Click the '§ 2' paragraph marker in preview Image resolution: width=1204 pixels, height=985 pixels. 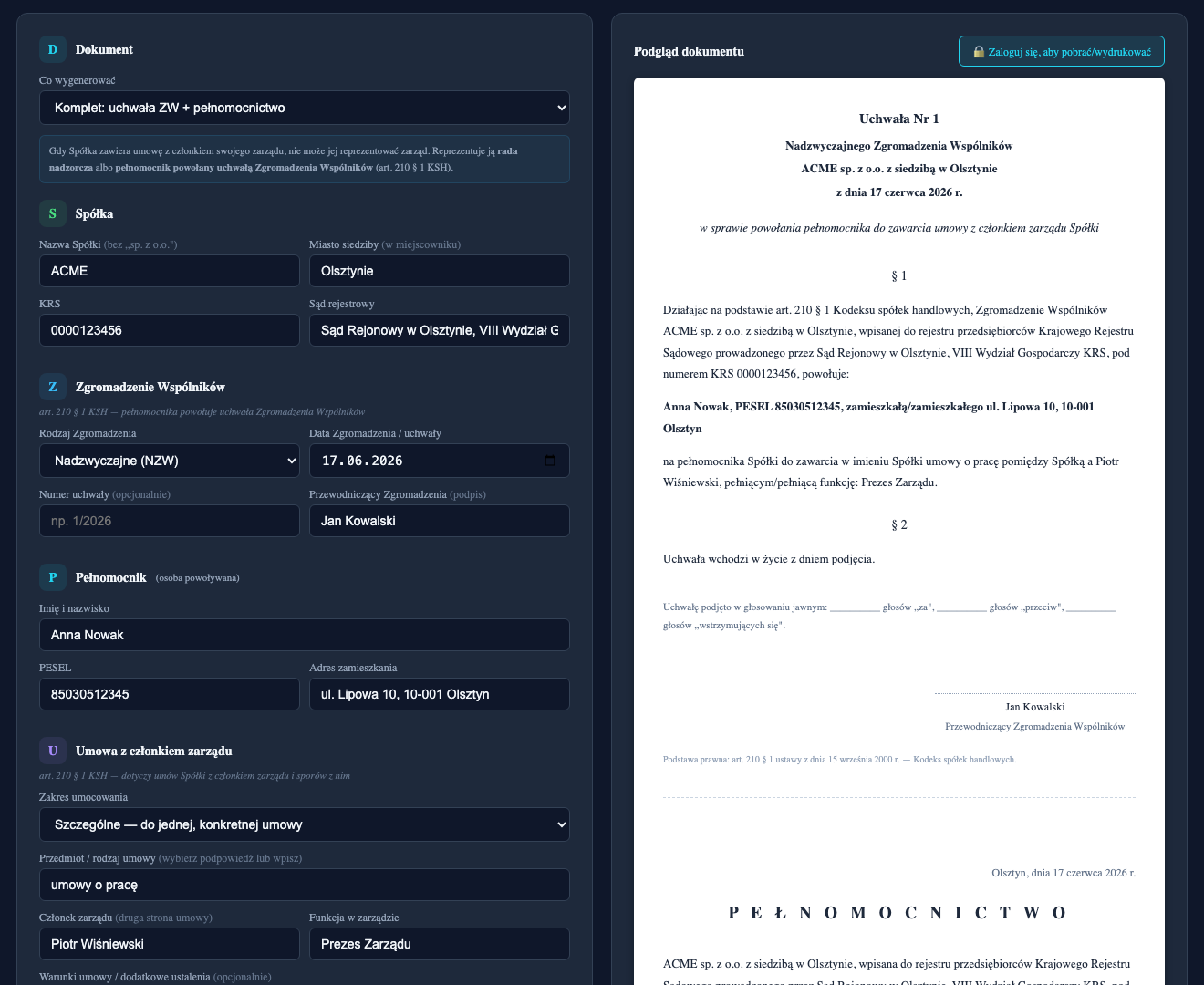pos(899,524)
